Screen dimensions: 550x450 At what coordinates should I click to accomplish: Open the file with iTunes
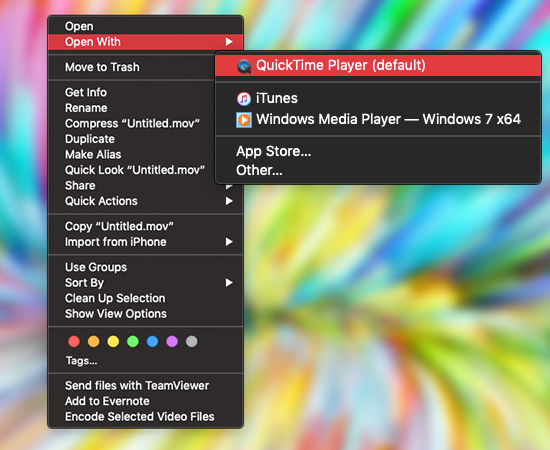coord(378,99)
